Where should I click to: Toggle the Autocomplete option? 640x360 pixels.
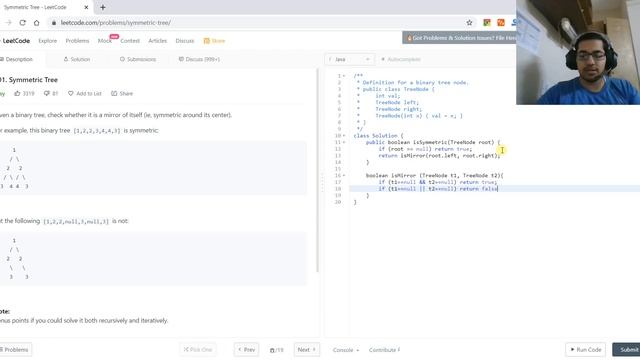[x=401, y=59]
